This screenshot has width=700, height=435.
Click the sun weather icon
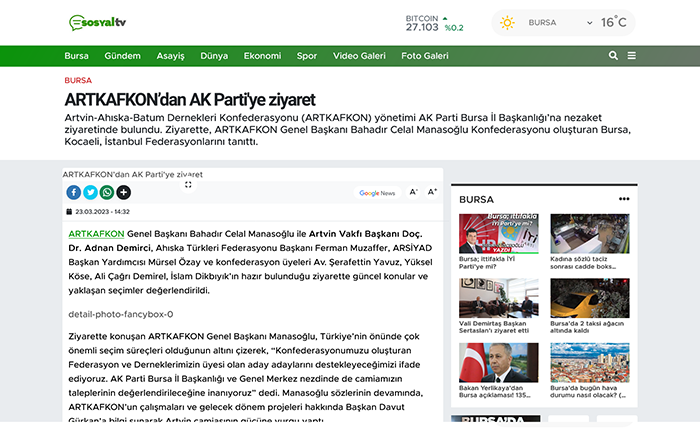point(507,23)
